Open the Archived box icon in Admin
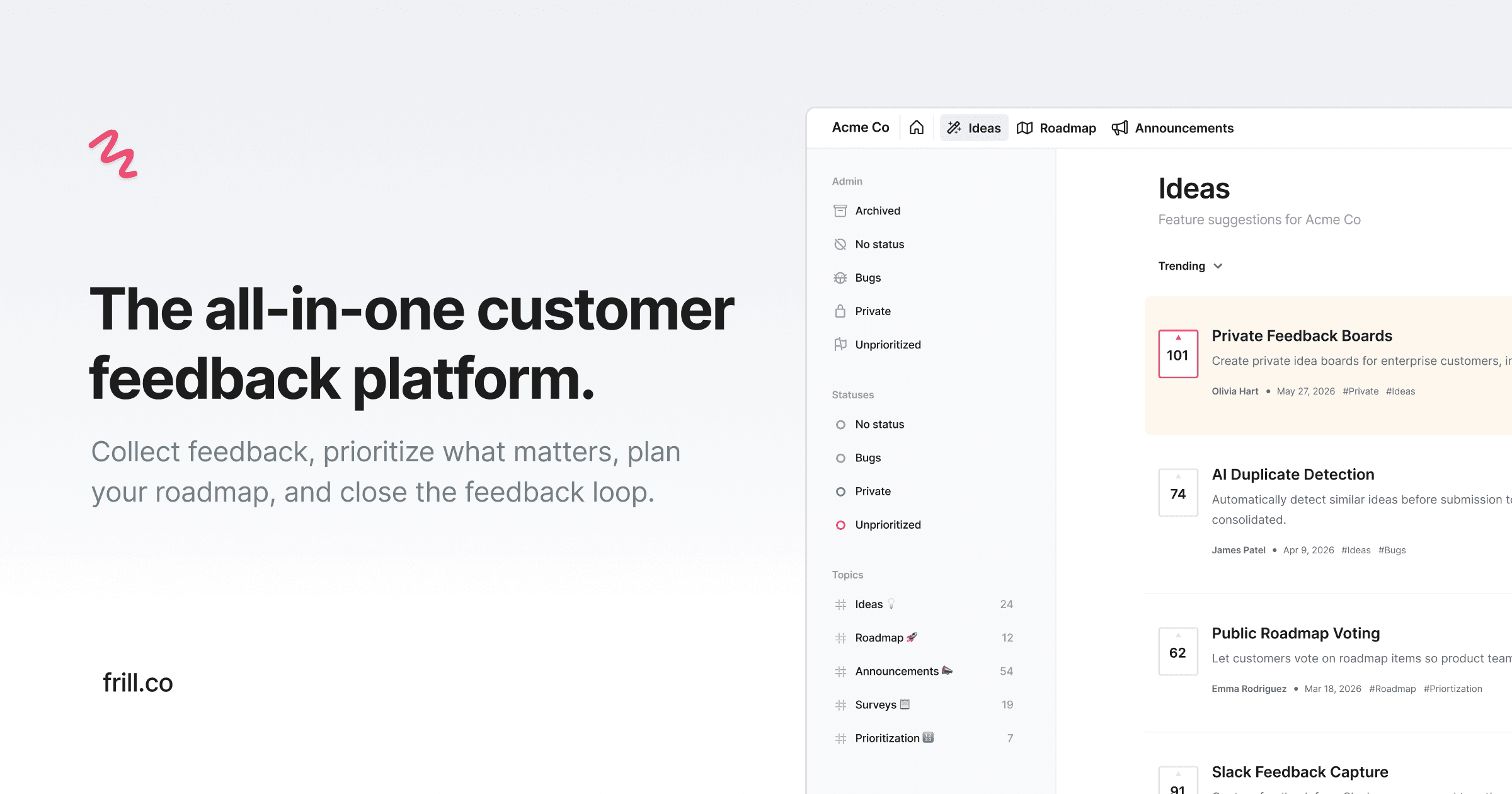1512x794 pixels. [840, 210]
